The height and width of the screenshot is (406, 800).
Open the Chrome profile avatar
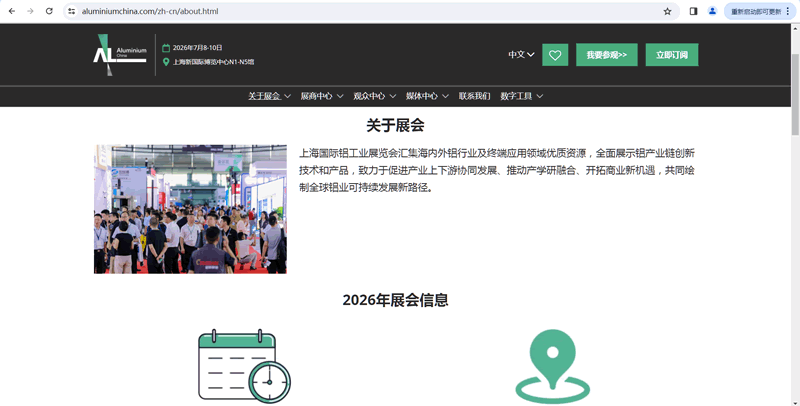coord(712,11)
